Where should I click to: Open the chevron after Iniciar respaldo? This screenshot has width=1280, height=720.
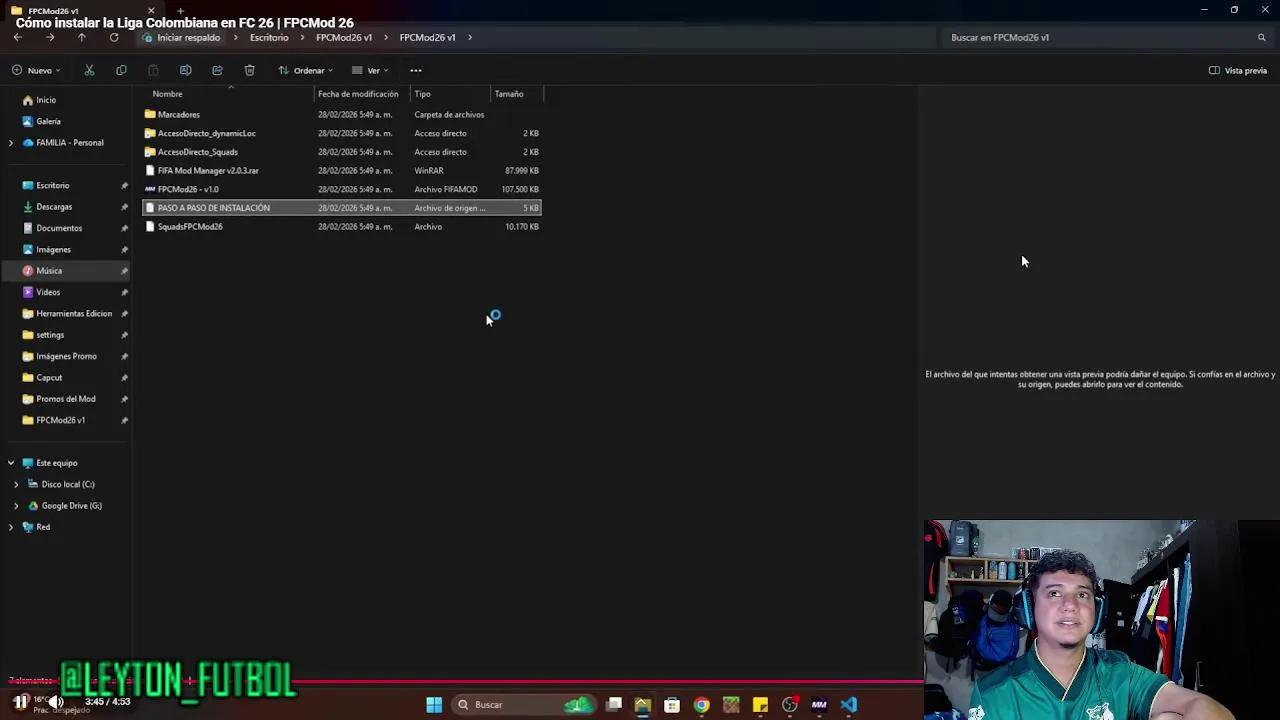236,37
